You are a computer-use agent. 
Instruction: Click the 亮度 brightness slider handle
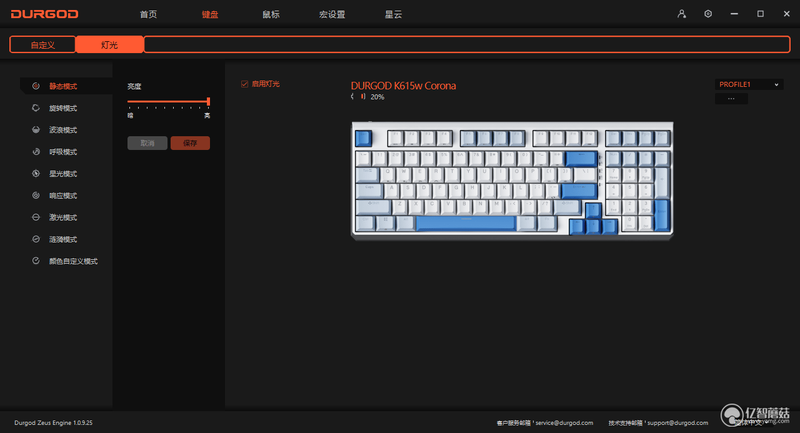click(208, 101)
